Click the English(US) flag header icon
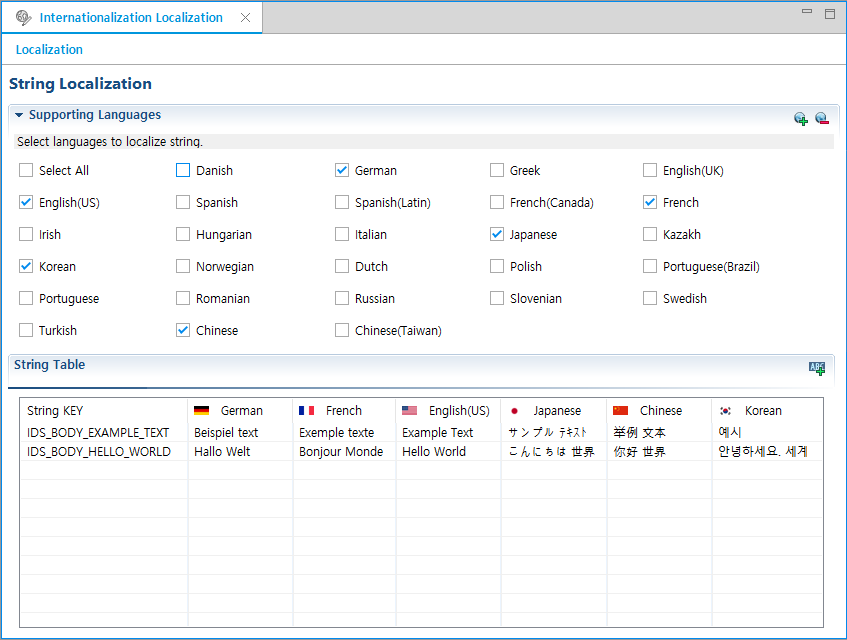The image size is (847, 640). [x=410, y=410]
